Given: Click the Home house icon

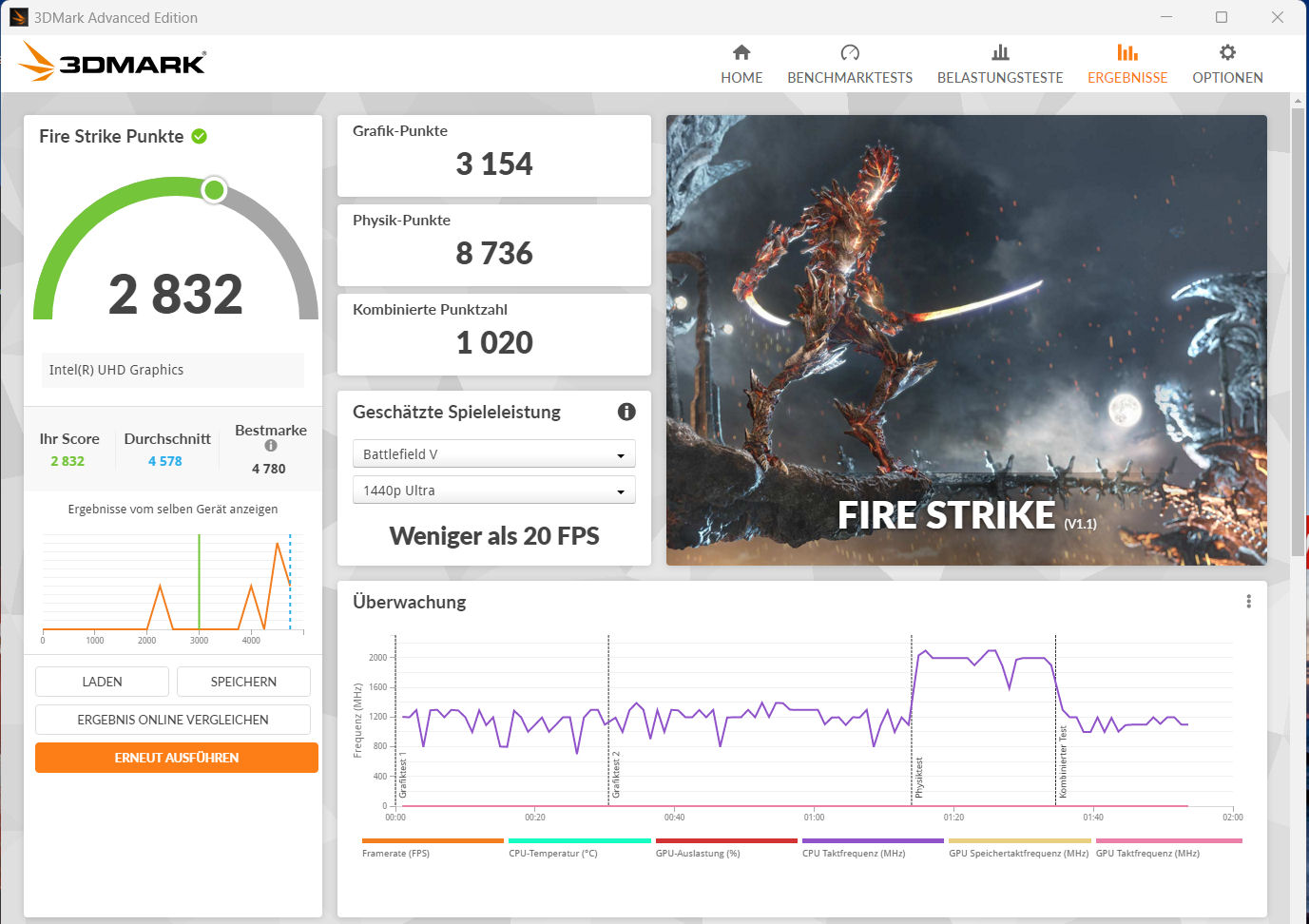Looking at the screenshot, I should (741, 52).
